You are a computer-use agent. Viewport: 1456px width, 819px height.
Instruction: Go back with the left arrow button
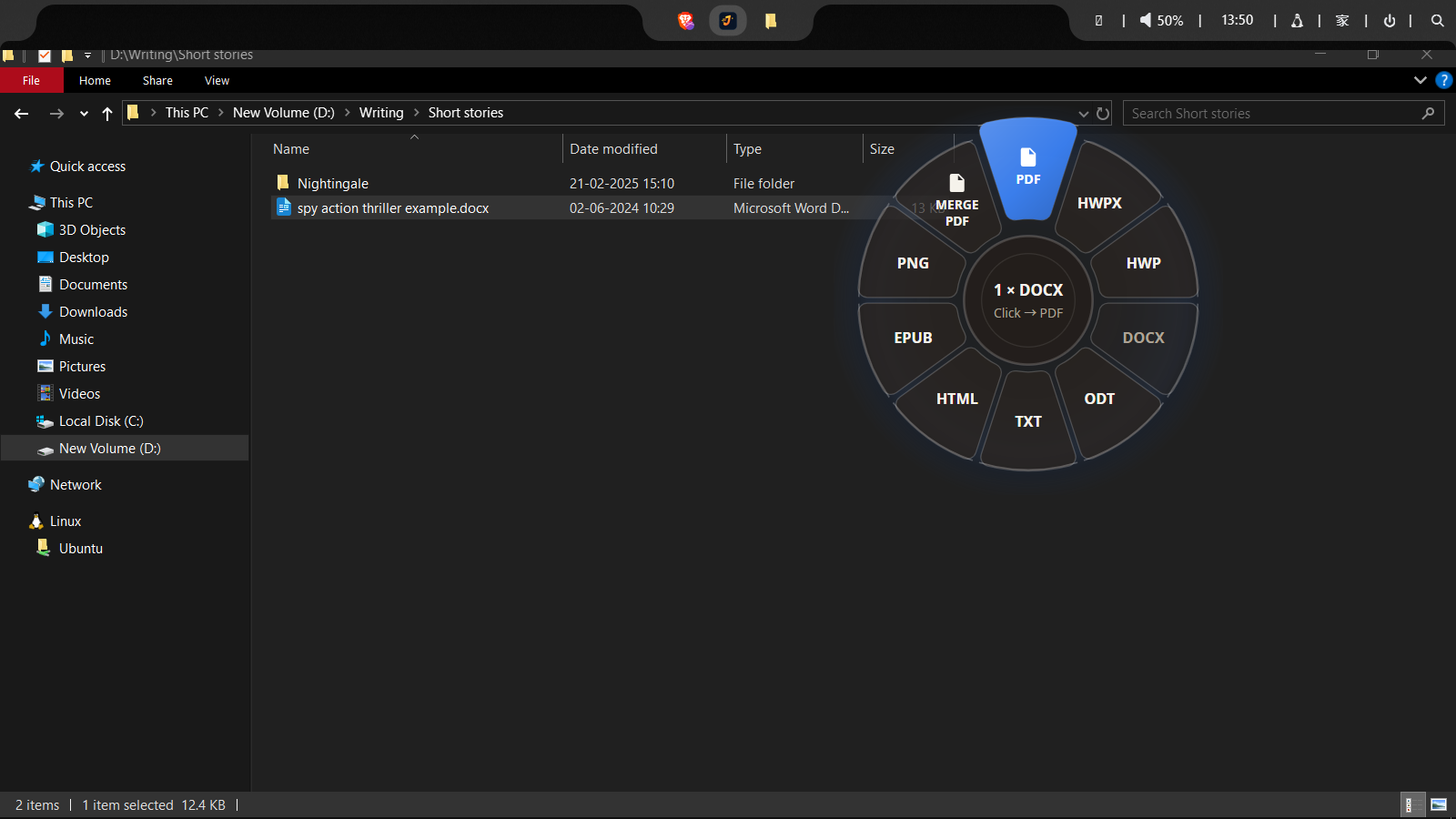(x=22, y=114)
